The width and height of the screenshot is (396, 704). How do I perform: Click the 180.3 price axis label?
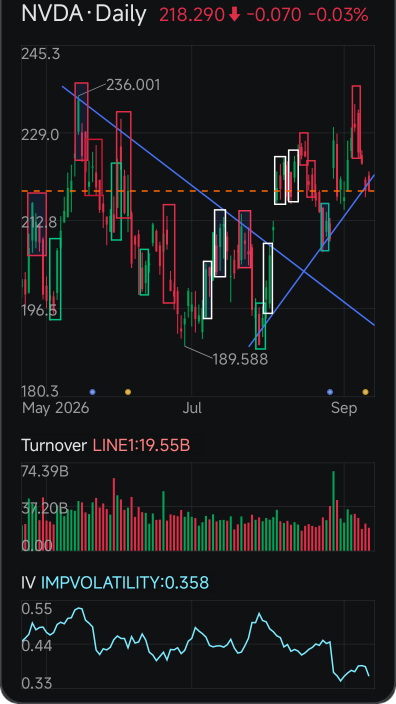[x=40, y=391]
